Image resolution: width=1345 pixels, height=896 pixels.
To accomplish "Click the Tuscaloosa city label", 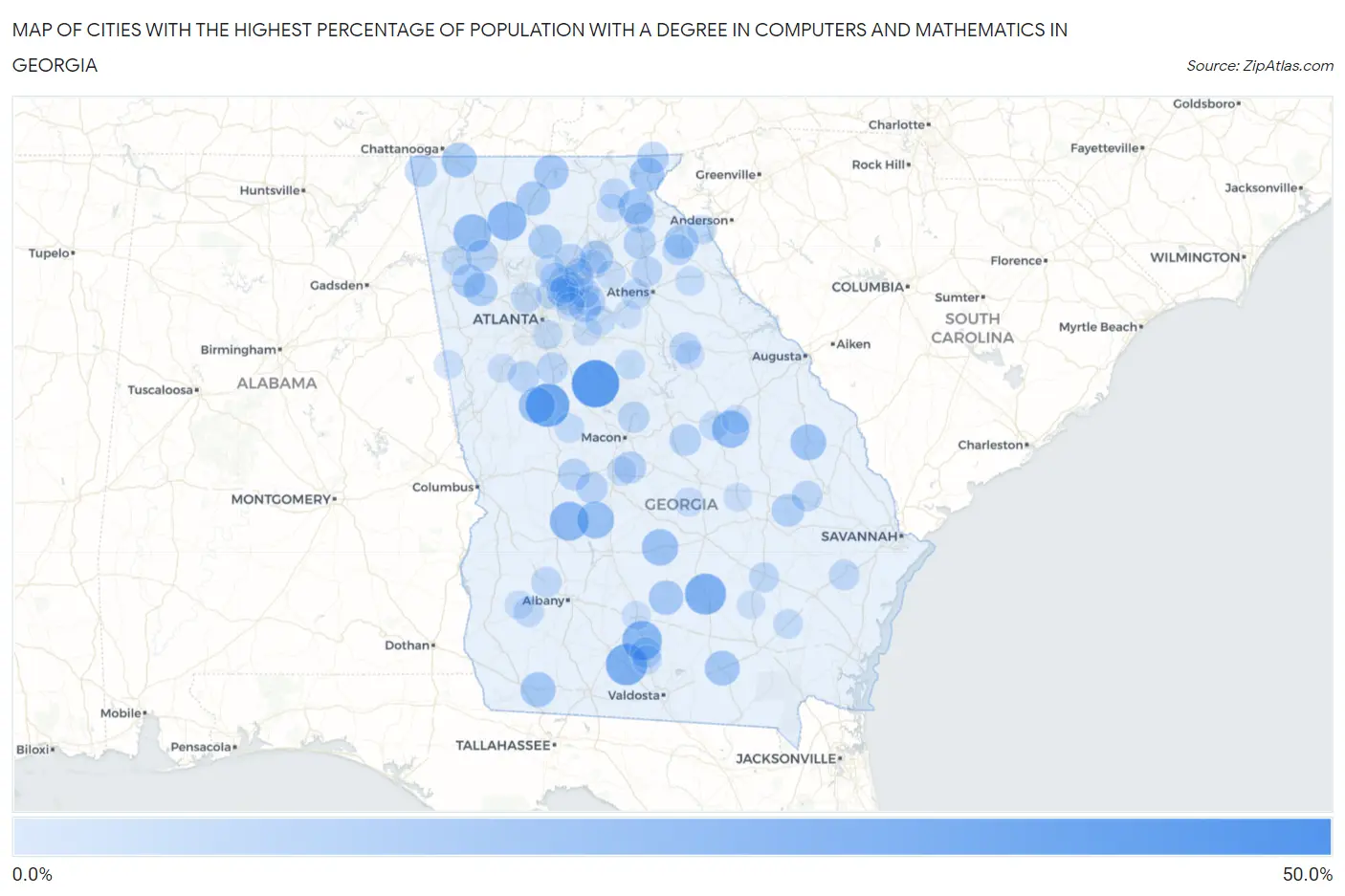I will (x=161, y=390).
